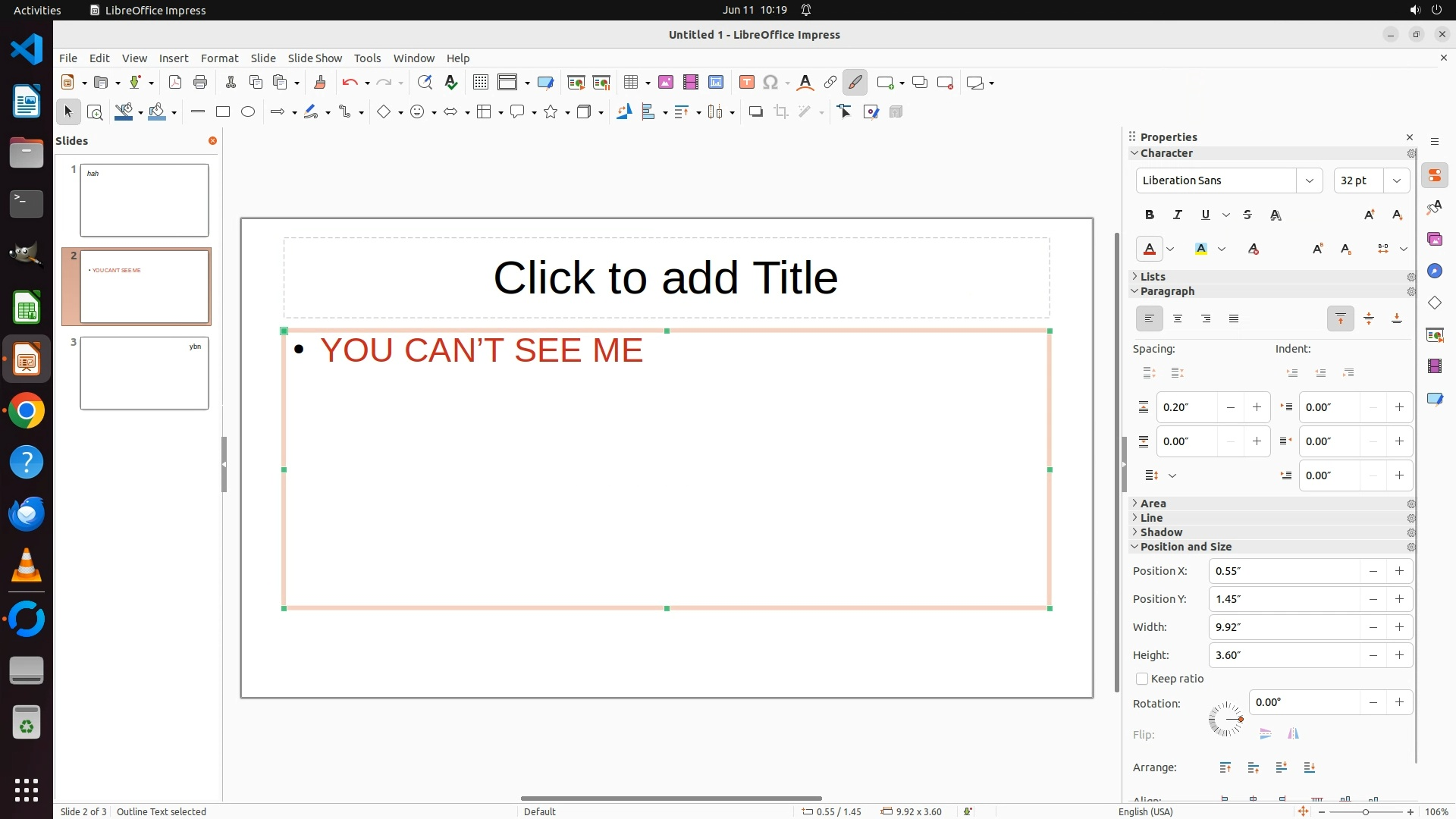
Task: Click the red font color swatch
Action: point(1150,249)
